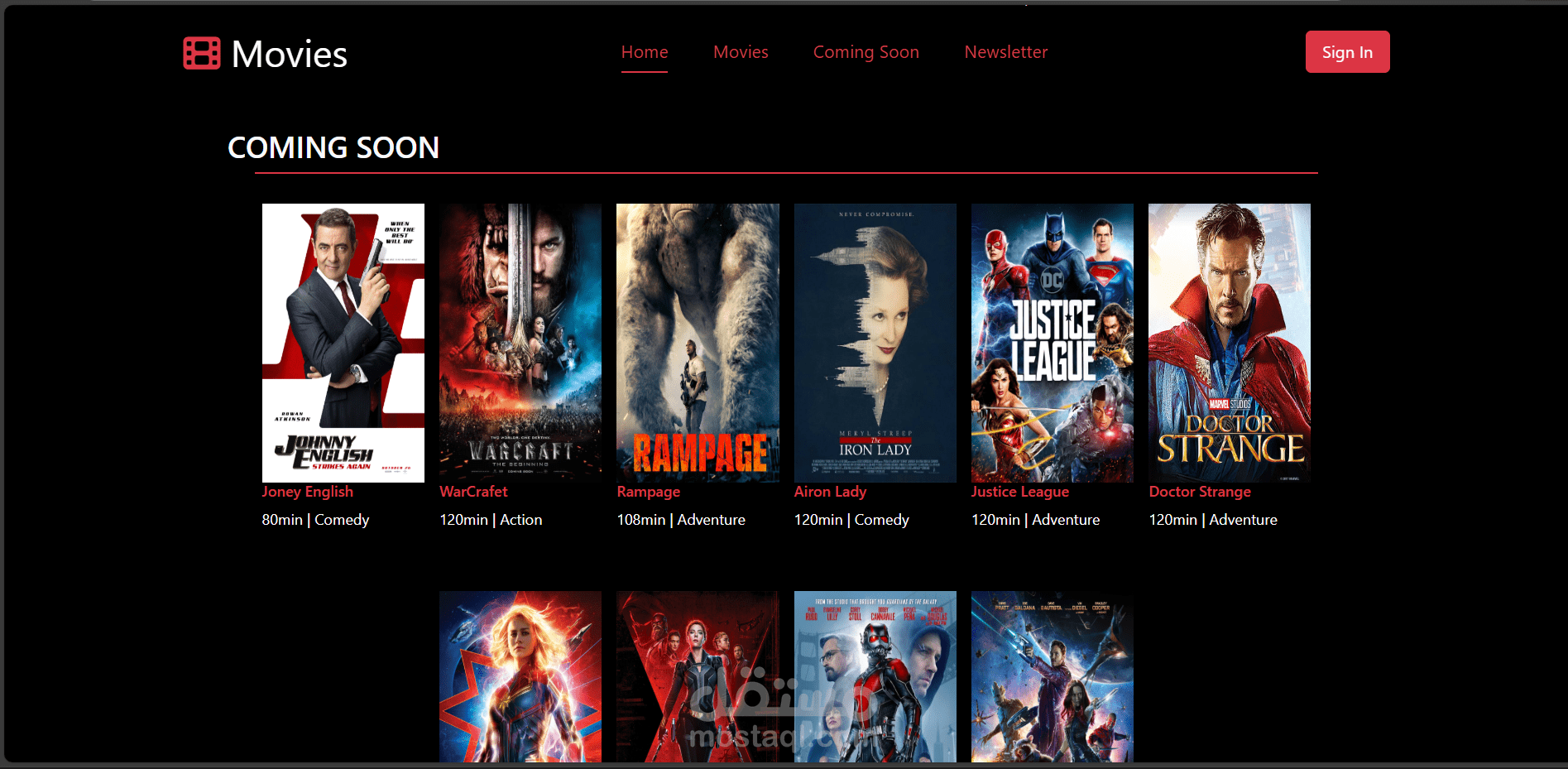Open the Warcraft movie poster
1568x769 pixels.
520,343
